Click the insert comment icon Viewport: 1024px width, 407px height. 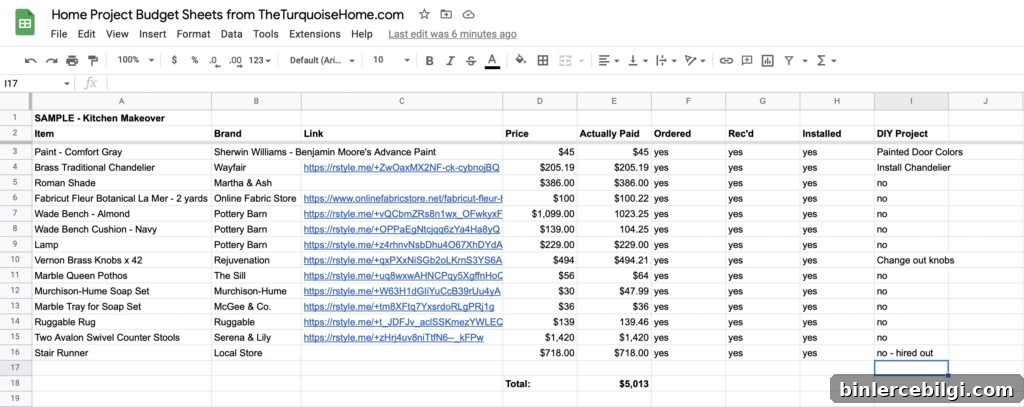pyautogui.click(x=747, y=61)
